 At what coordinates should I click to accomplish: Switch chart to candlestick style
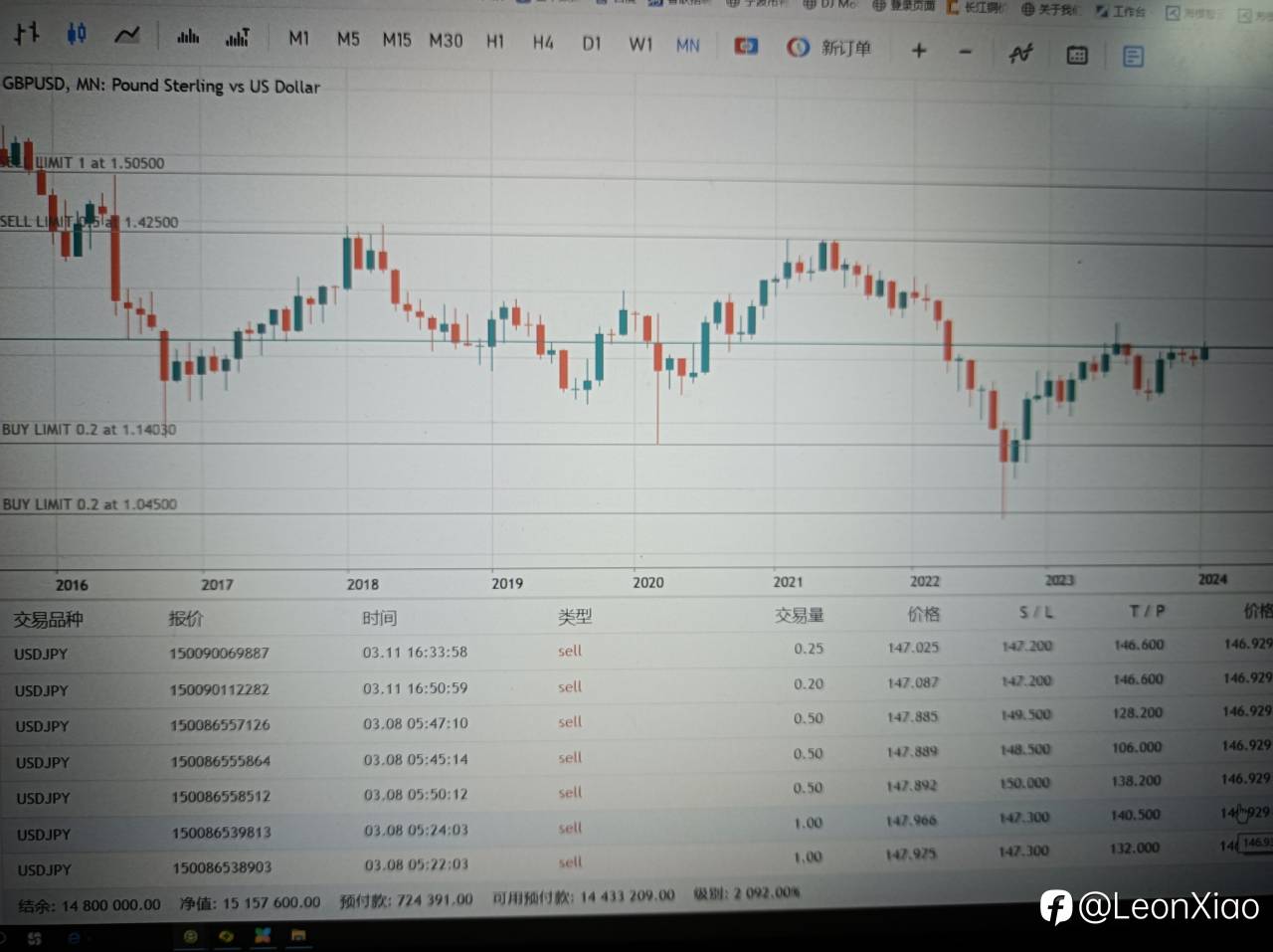pos(77,35)
